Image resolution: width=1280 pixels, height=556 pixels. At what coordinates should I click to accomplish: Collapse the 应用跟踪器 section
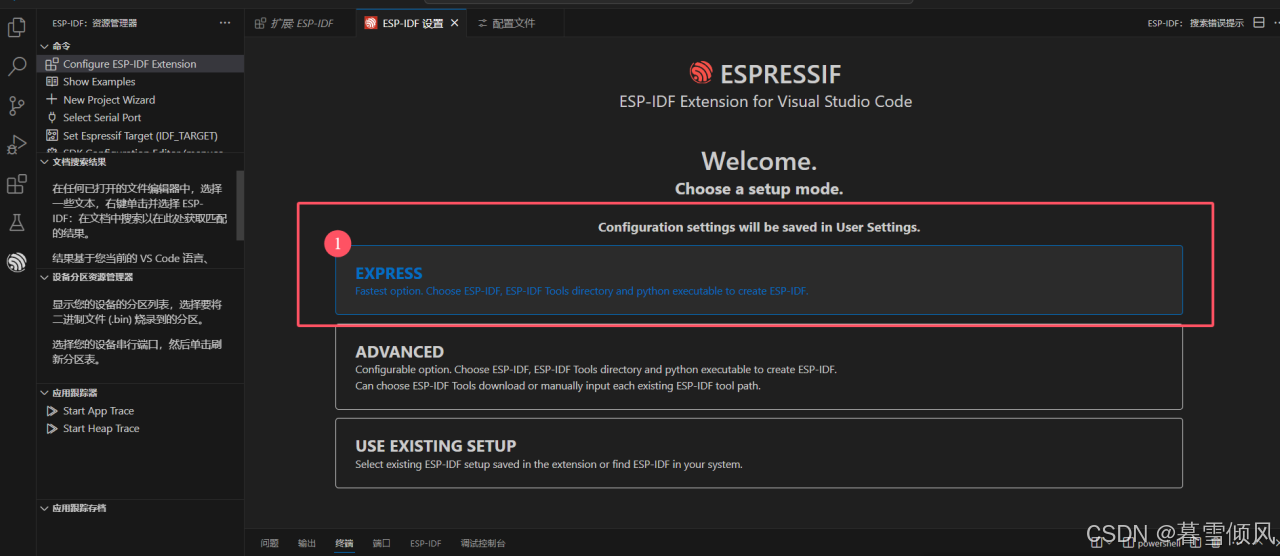(44, 393)
